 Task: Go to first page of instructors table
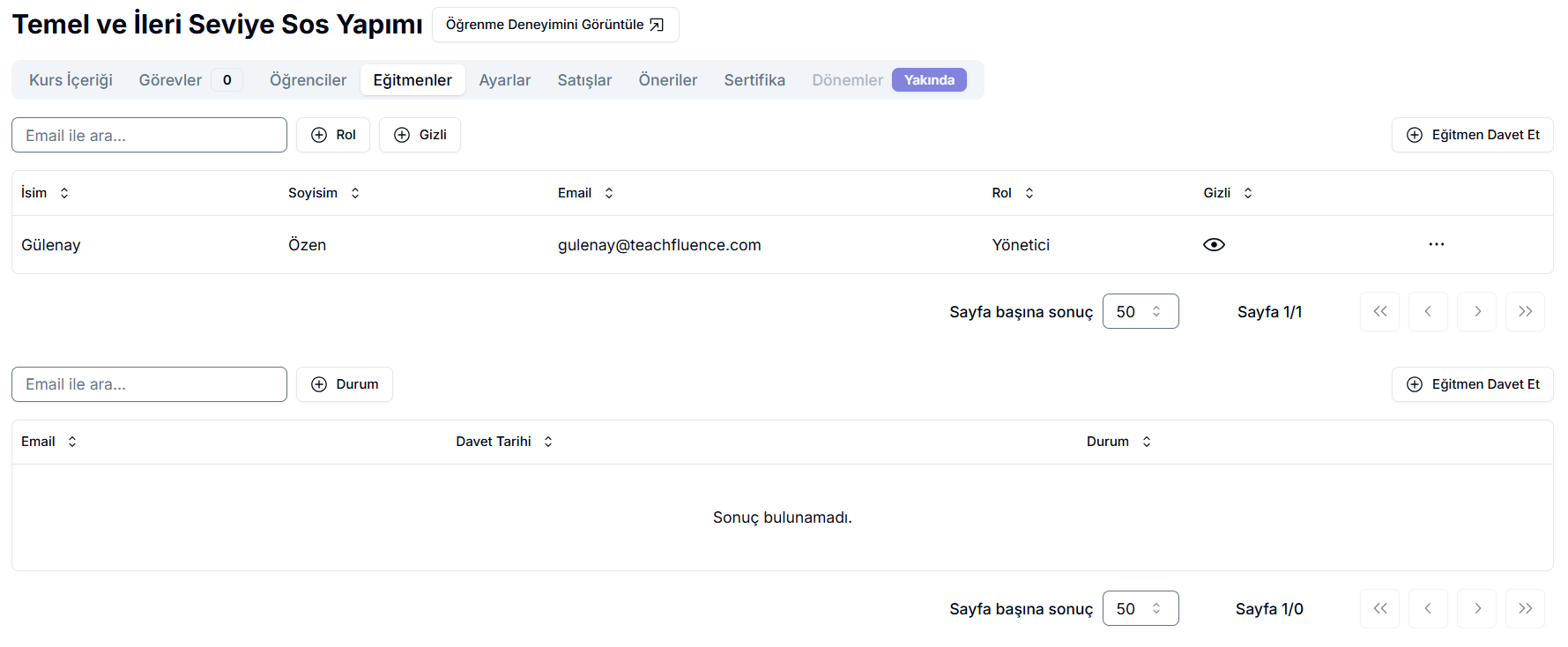1379,311
